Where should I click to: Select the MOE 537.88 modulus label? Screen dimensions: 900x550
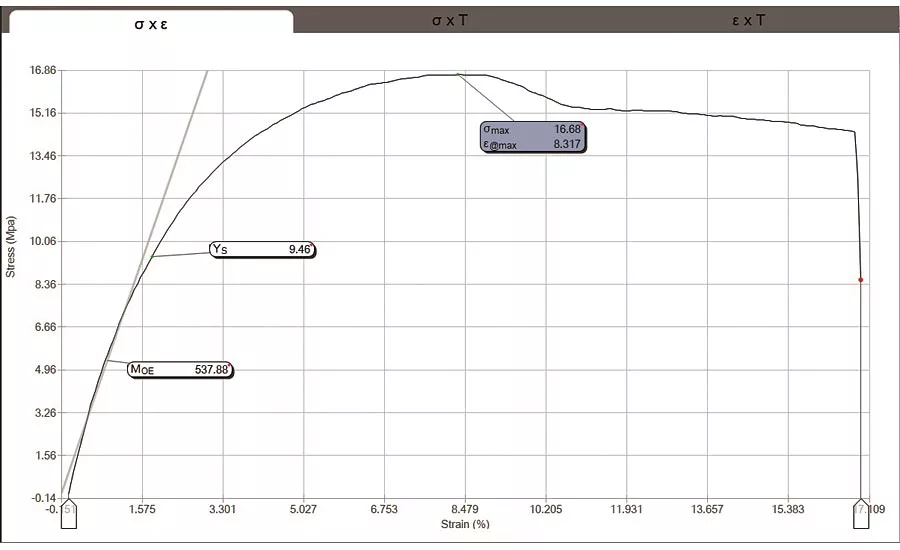point(180,370)
